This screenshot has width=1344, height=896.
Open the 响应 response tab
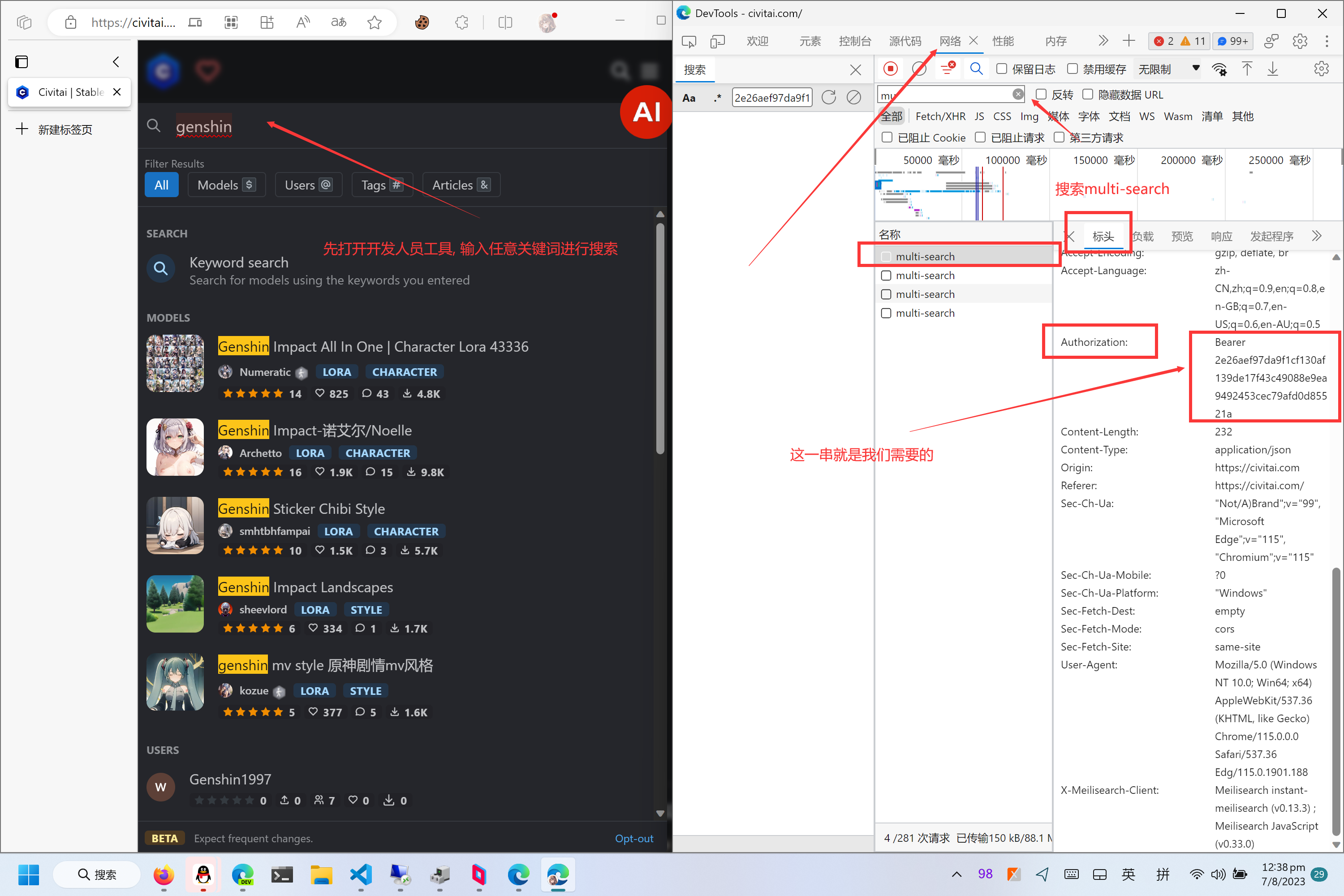pos(1221,236)
